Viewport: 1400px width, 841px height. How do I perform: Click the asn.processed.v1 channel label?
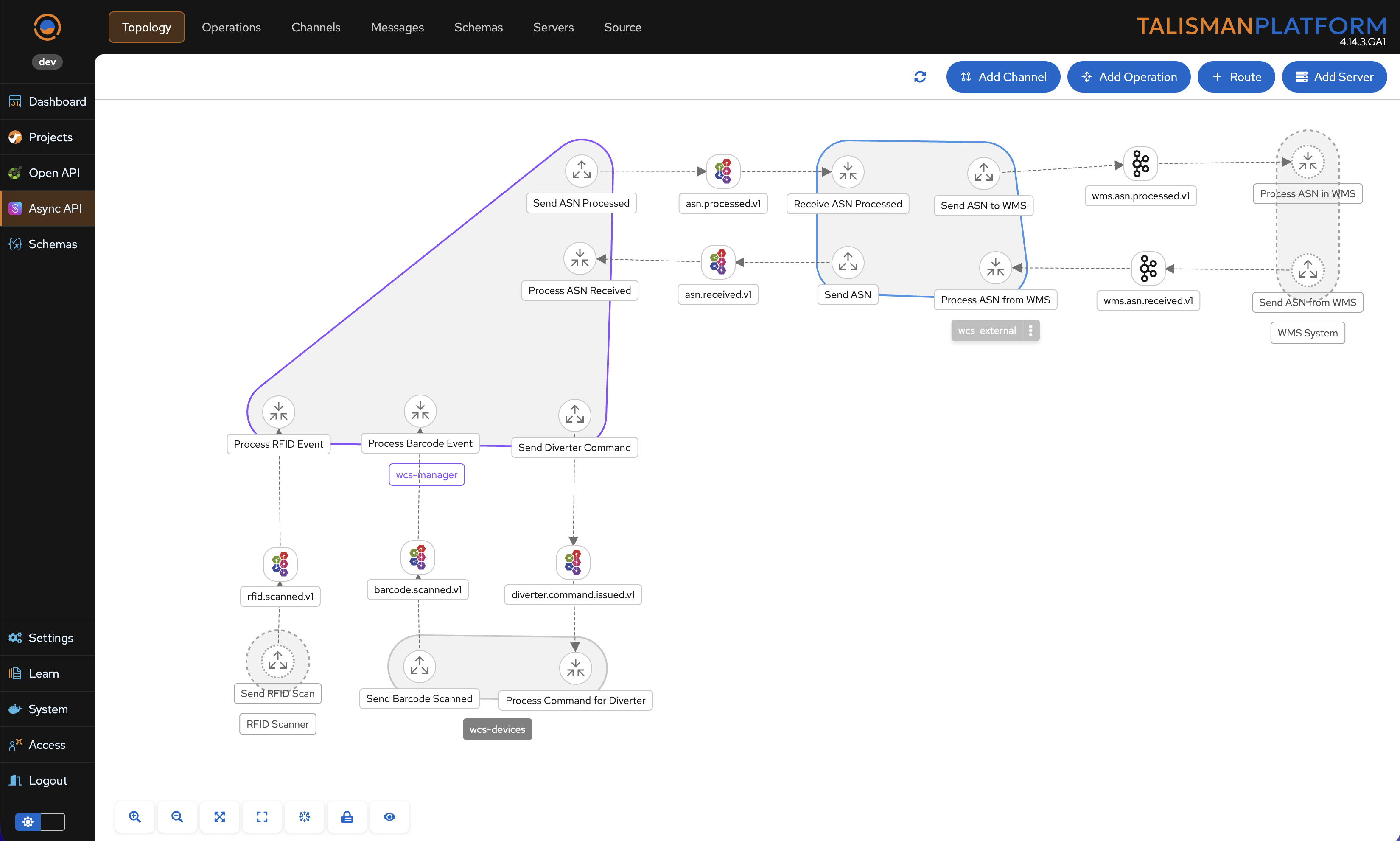pyautogui.click(x=723, y=203)
